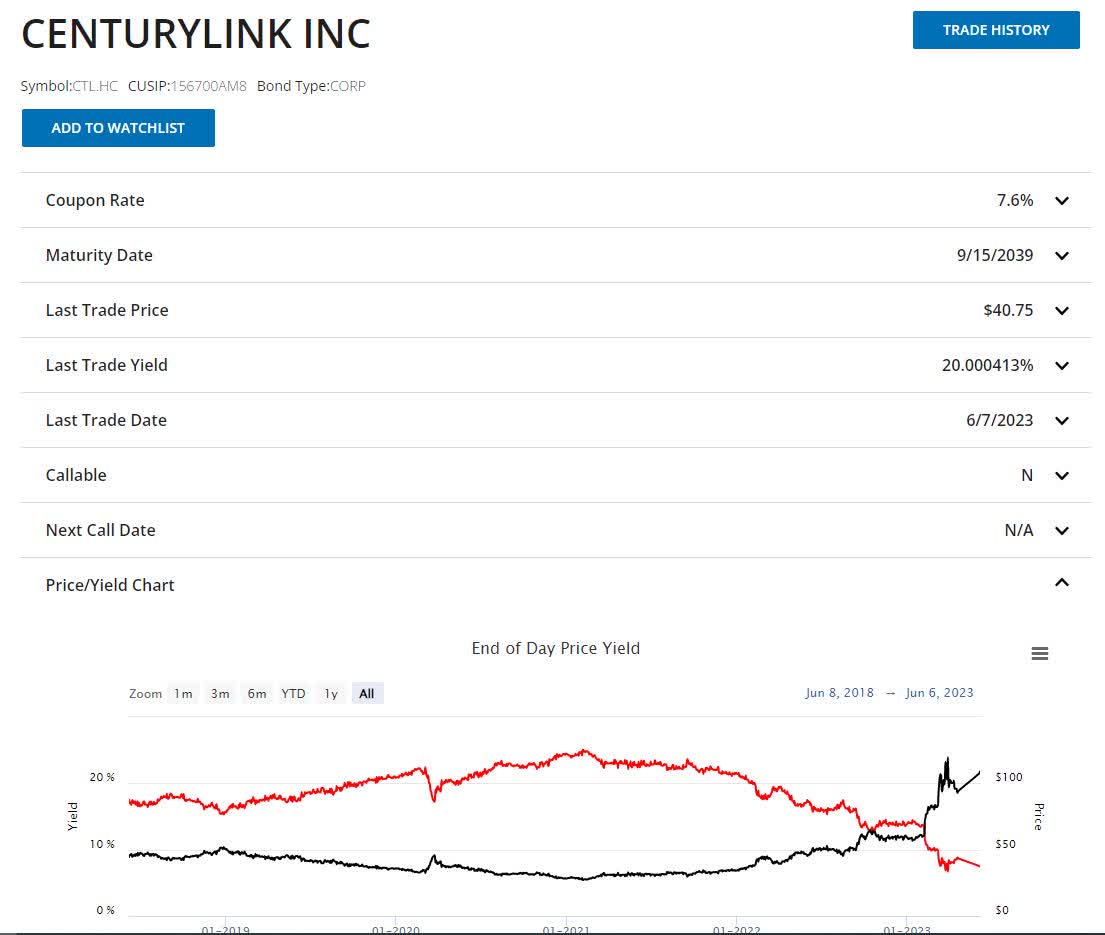The width and height of the screenshot is (1105, 935).
Task: Click the Price/Yield Chart heading
Action: click(110, 585)
